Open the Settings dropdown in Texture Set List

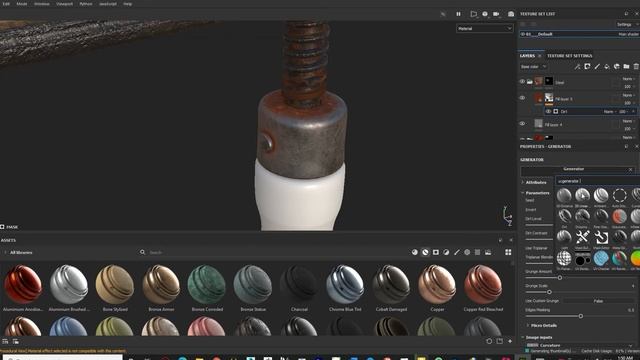(x=627, y=24)
